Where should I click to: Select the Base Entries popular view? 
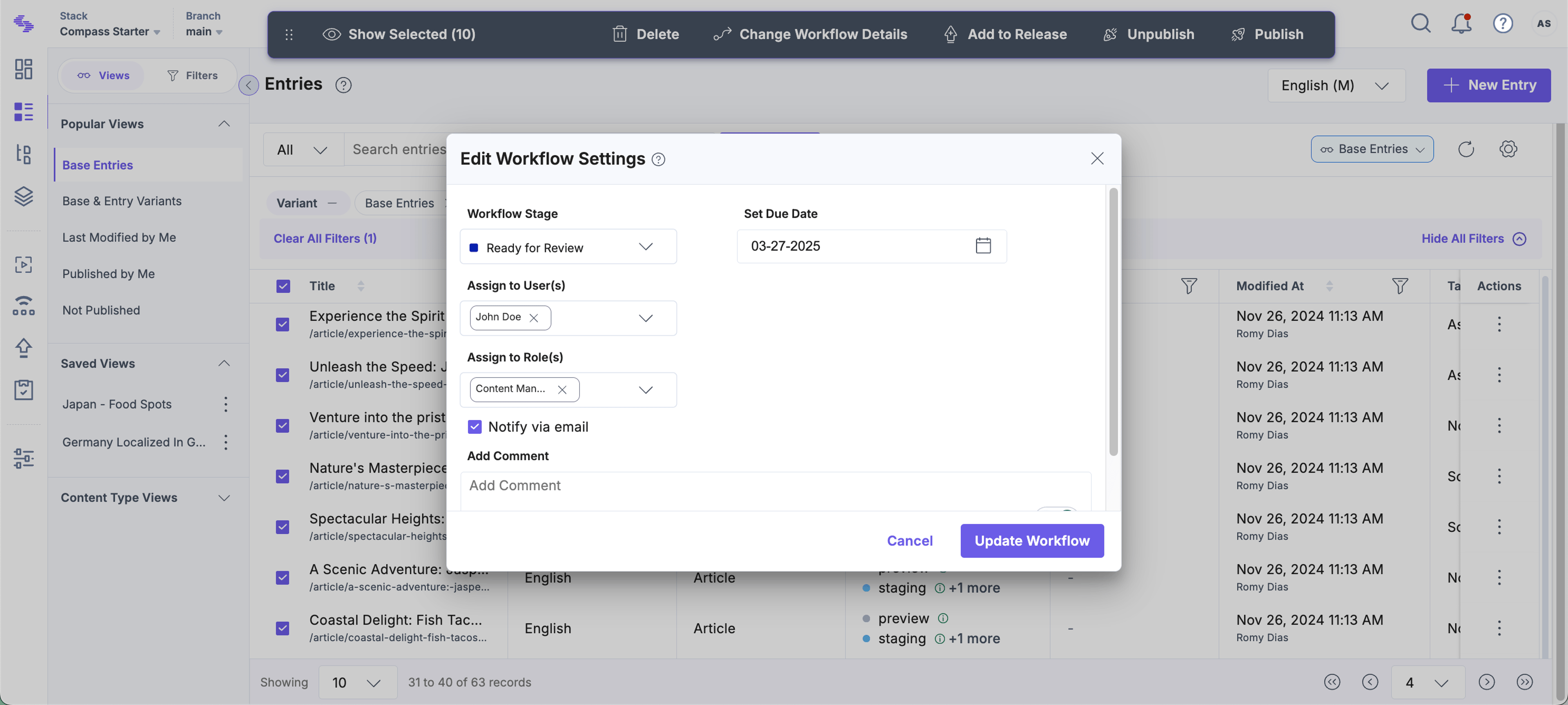coord(148,164)
